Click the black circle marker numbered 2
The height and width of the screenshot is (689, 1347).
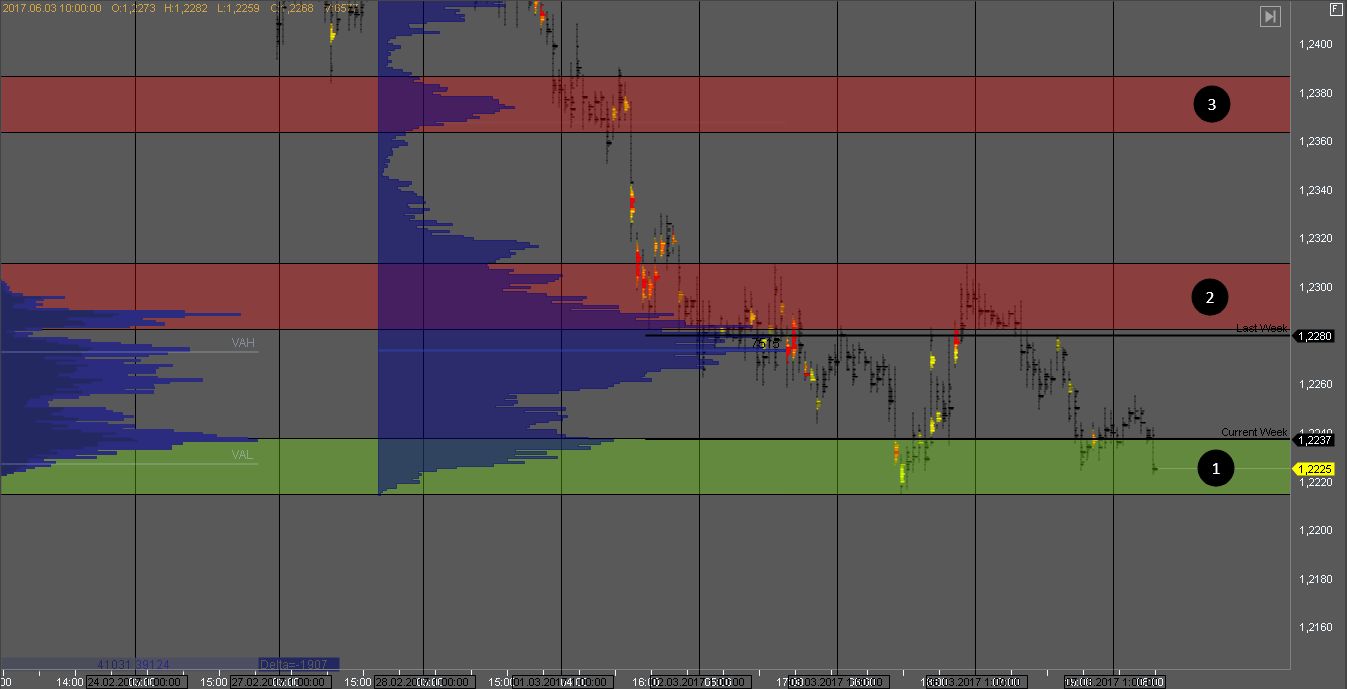[1210, 296]
